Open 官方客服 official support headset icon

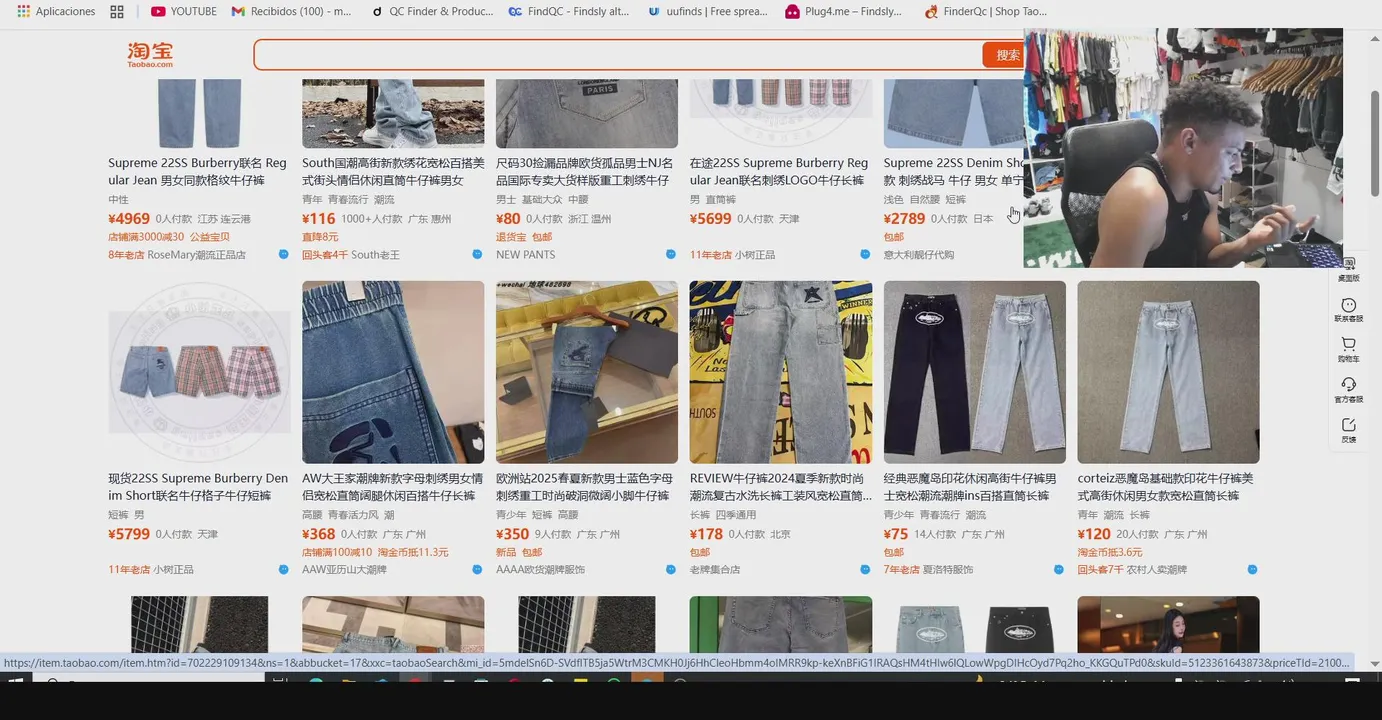tap(1348, 390)
